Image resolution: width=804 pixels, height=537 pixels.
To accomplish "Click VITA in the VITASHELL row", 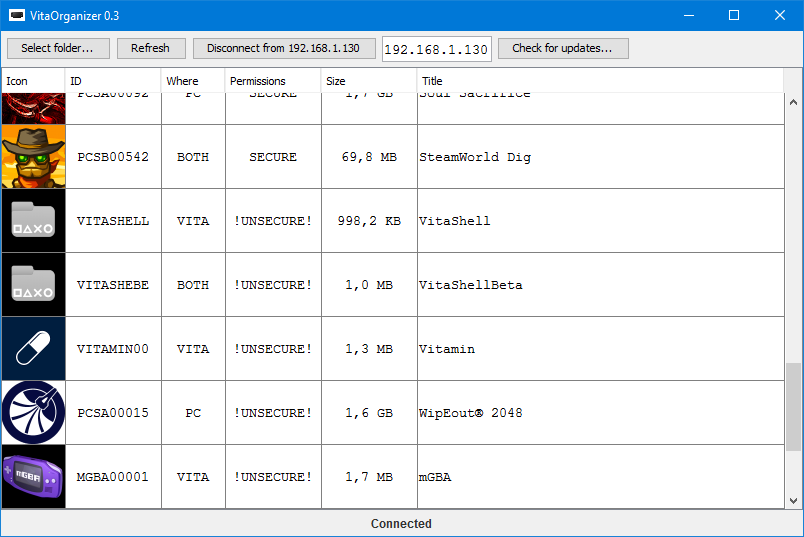I will pyautogui.click(x=193, y=221).
